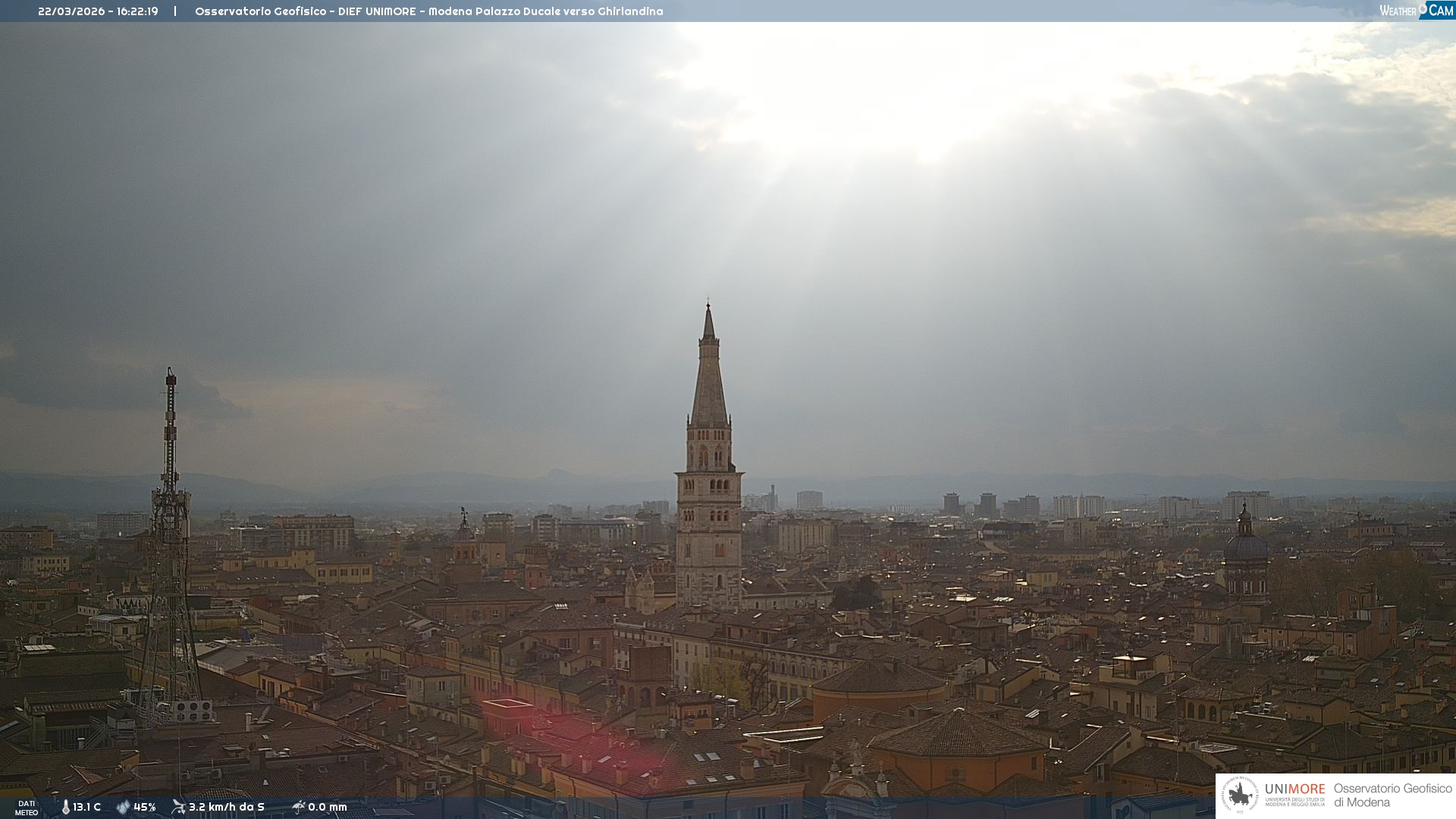
Task: Click the Osservatorio Geofisico DIEF UNIMORE title text
Action: click(428, 11)
